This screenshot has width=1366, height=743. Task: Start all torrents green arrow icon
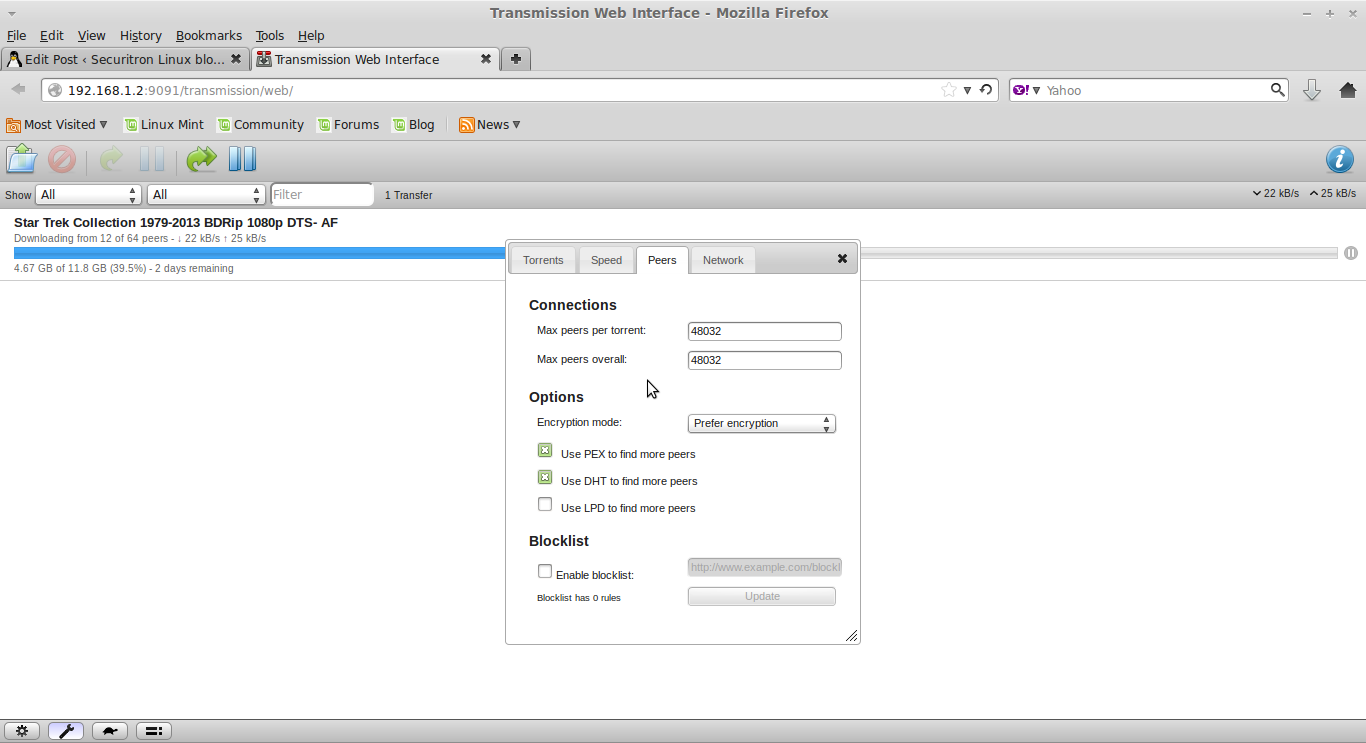[x=201, y=159]
